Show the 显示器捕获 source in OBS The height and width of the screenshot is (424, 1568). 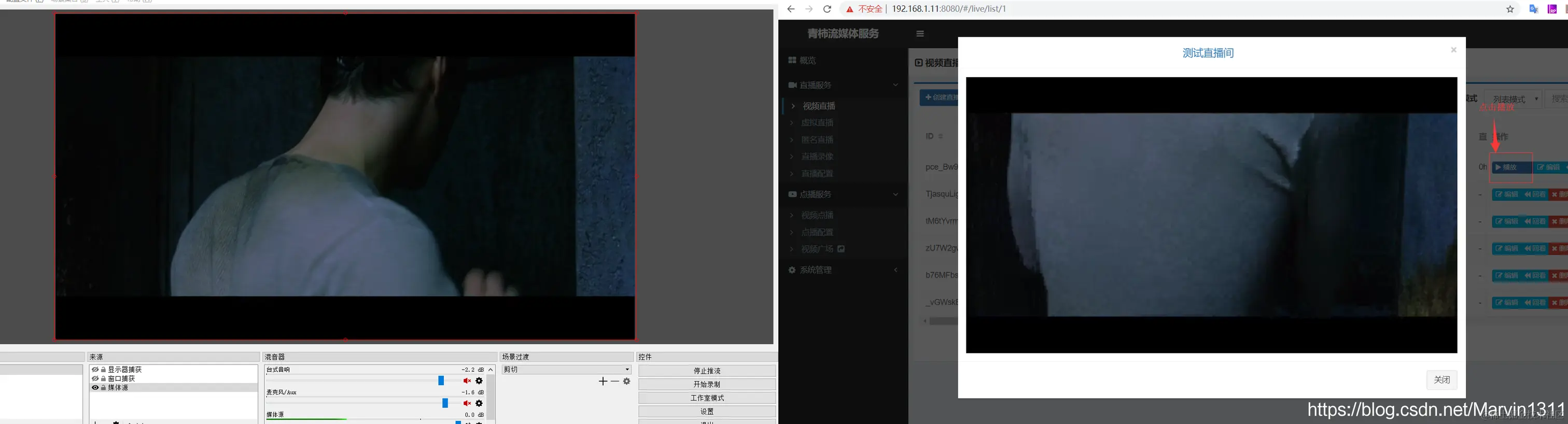pyautogui.click(x=95, y=370)
